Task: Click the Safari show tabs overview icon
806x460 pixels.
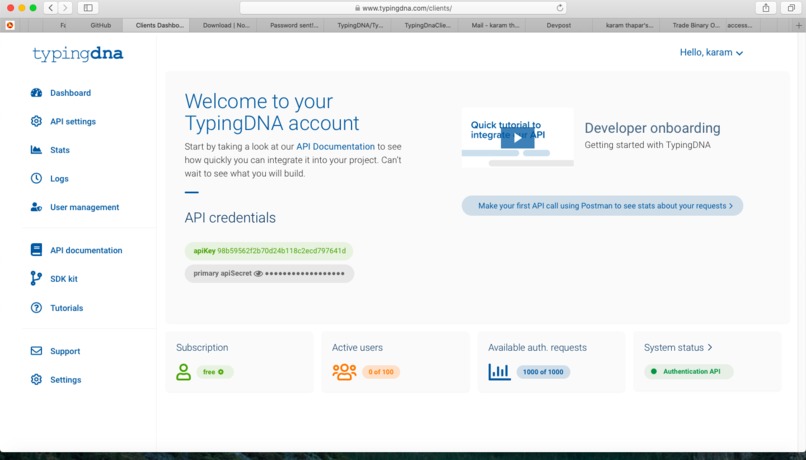Action: pos(791,8)
